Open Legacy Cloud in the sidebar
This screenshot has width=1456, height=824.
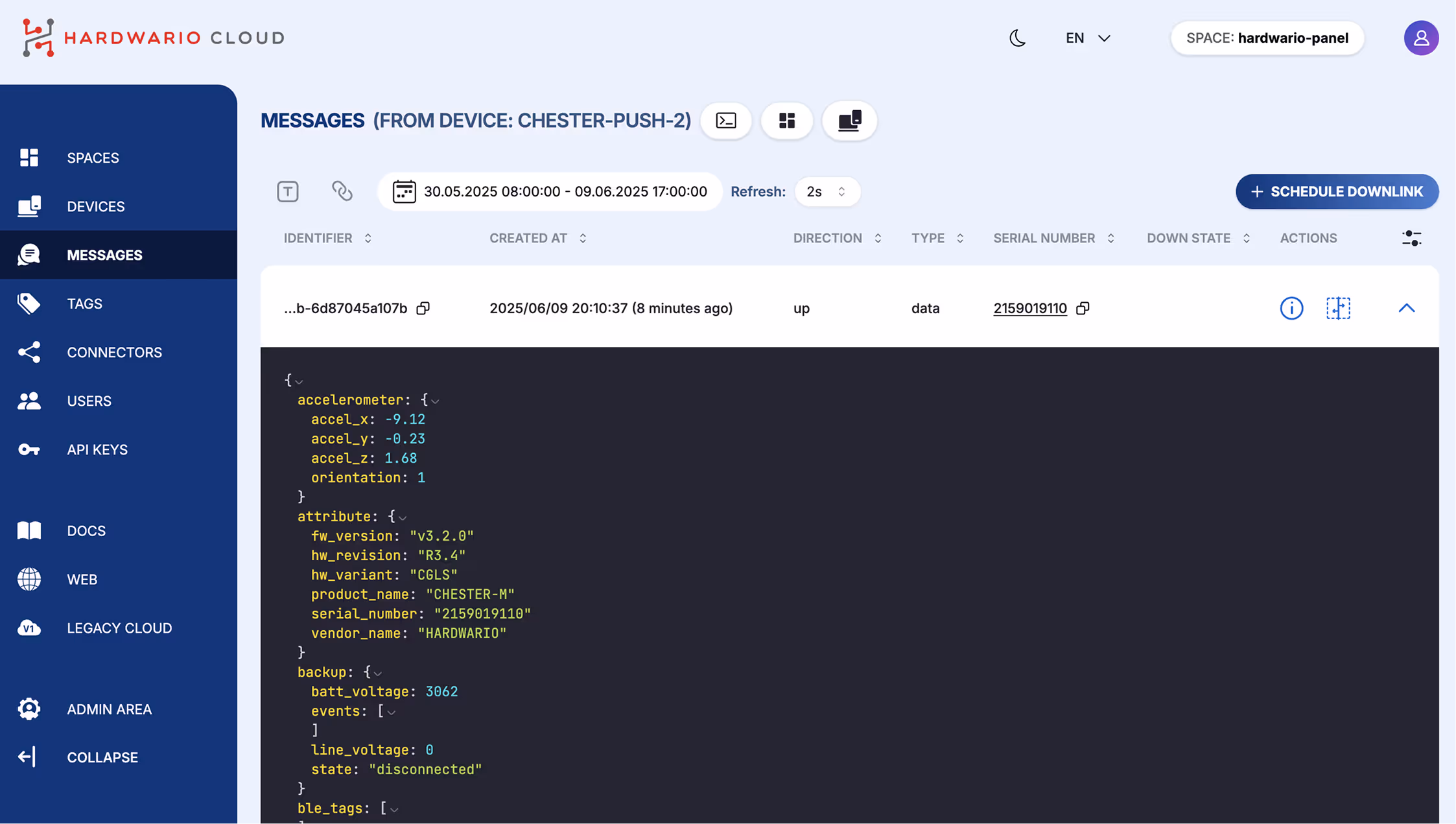[x=119, y=628]
